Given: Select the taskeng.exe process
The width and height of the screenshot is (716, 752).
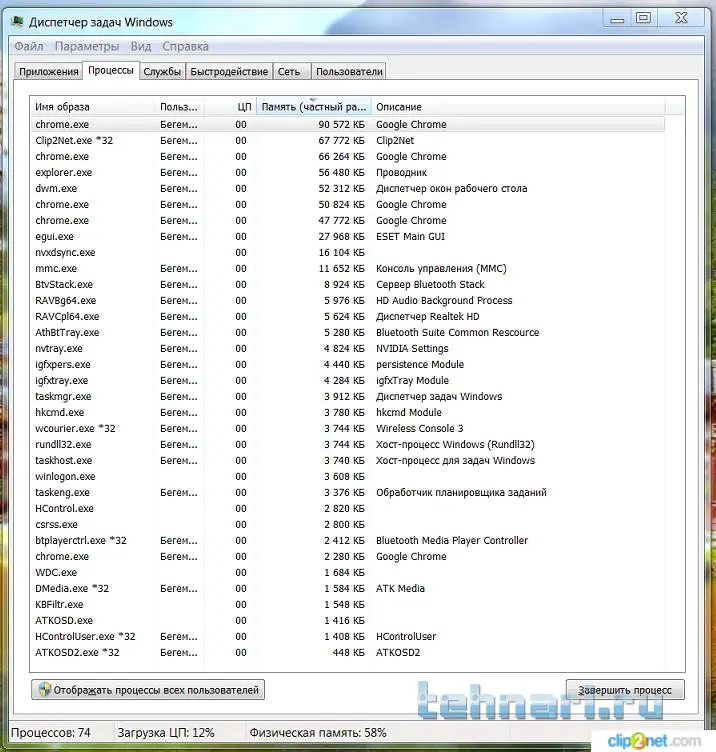Looking at the screenshot, I should click(x=347, y=493).
